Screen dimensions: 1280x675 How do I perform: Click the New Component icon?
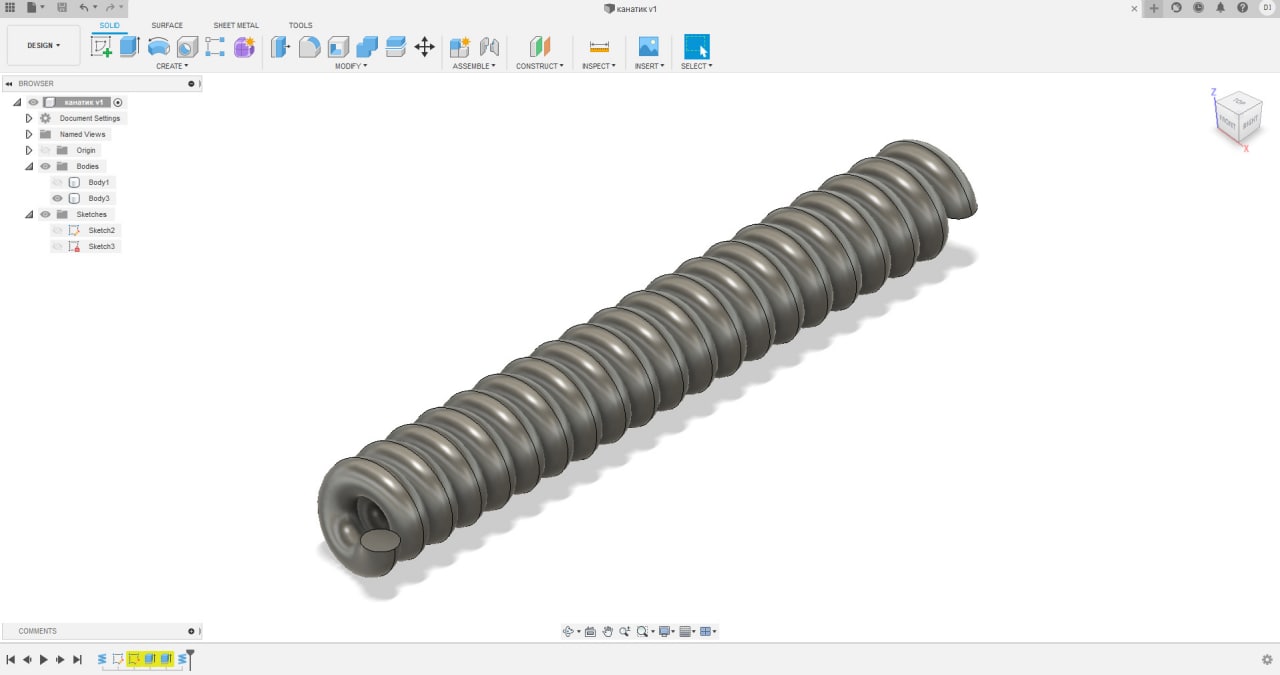[460, 46]
